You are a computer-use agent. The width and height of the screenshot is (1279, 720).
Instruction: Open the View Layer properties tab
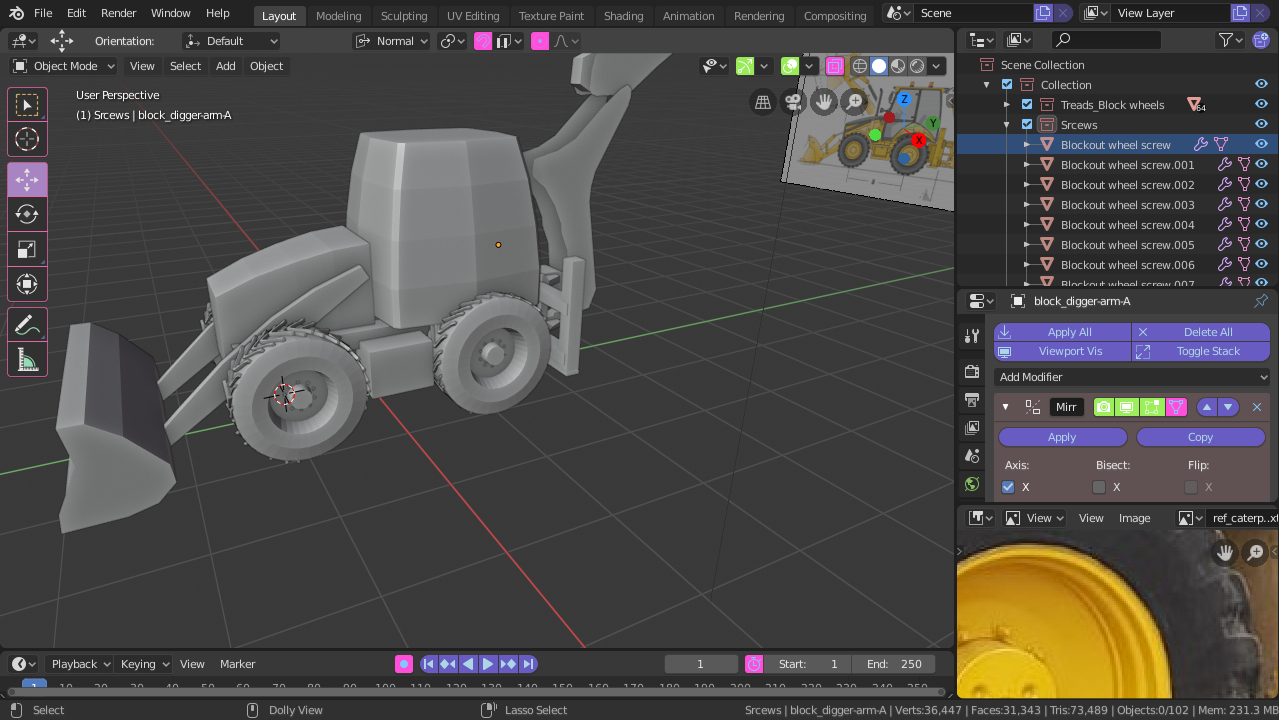coord(971,428)
